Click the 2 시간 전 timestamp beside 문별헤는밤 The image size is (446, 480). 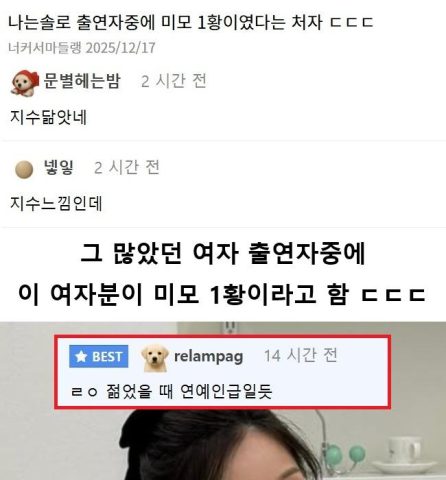[x=174, y=81]
